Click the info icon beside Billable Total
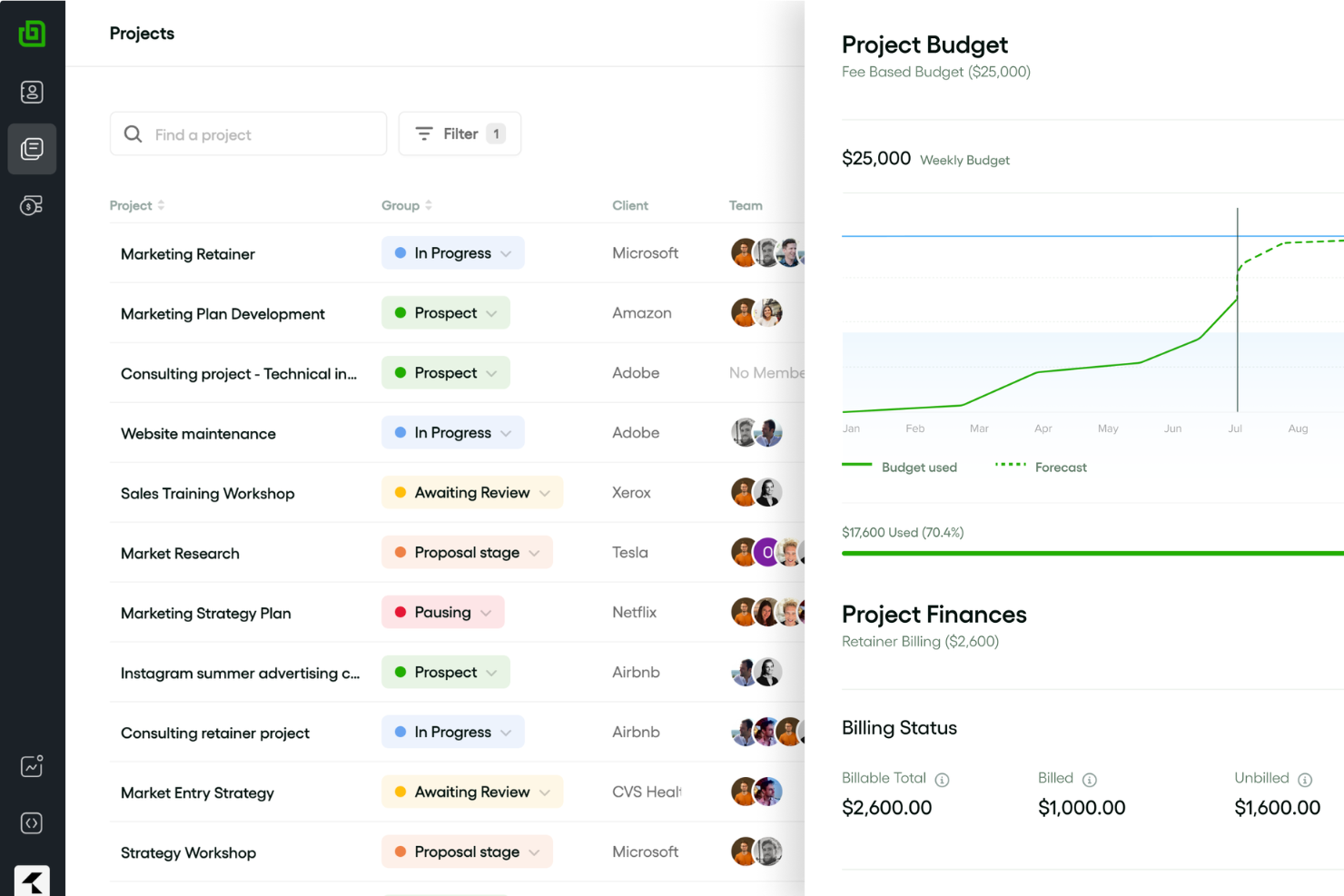1344x896 pixels. pos(942,780)
